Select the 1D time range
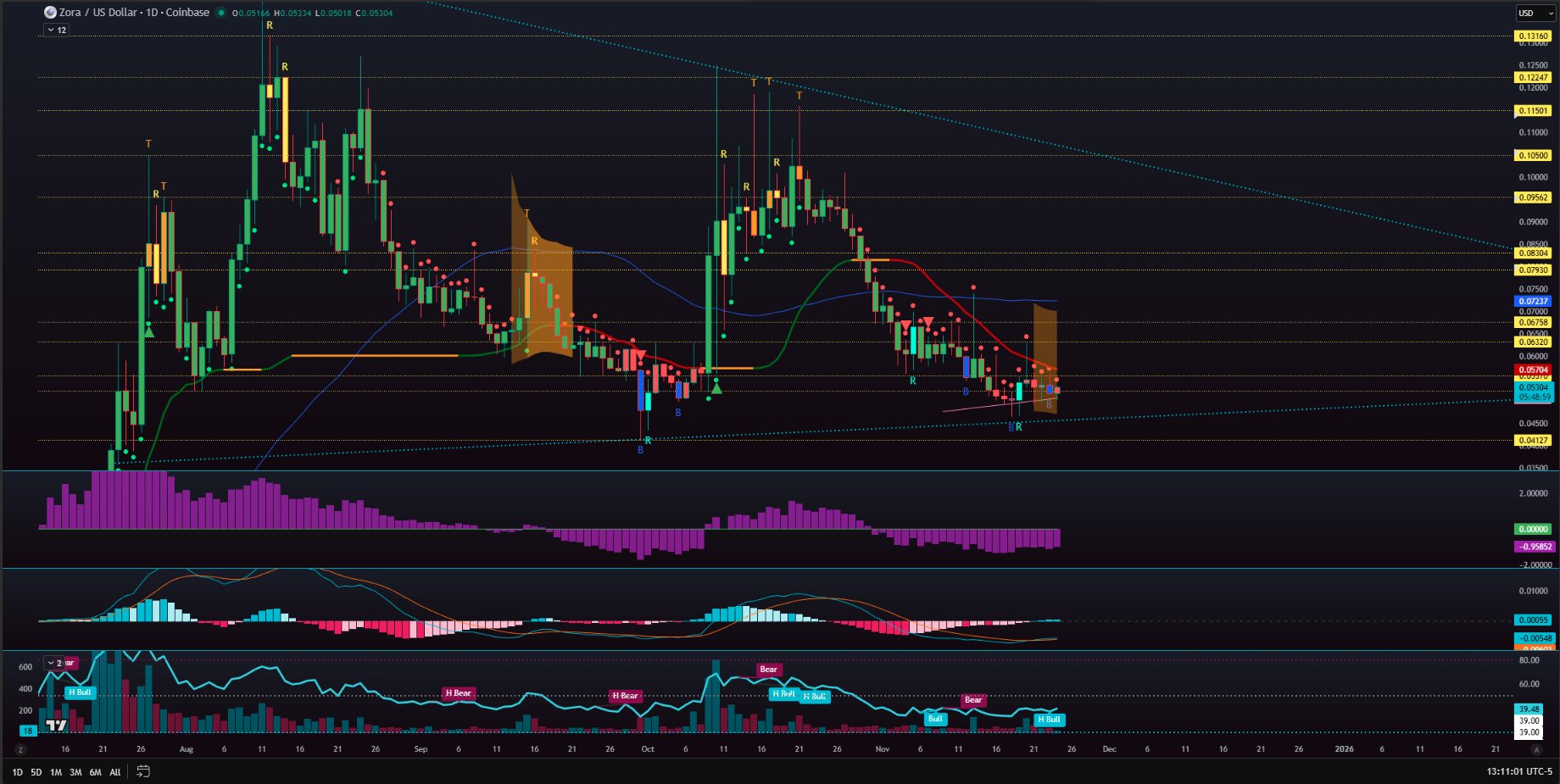 (17, 772)
